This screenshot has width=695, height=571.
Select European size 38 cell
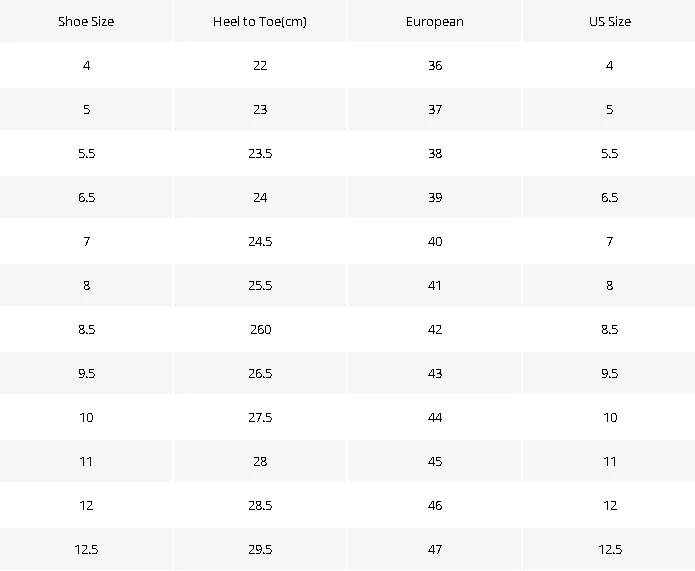[x=435, y=153]
